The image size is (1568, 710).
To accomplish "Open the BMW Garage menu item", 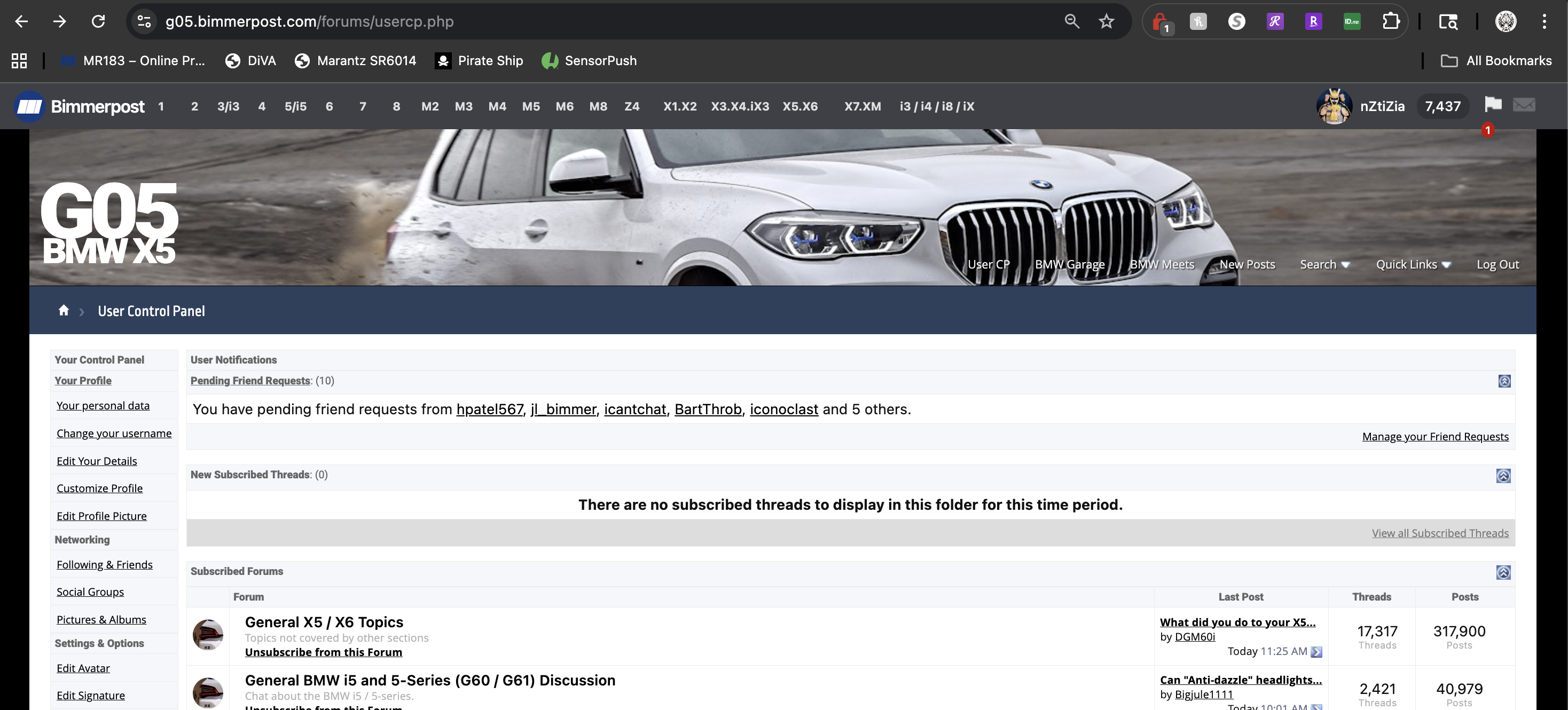I will pyautogui.click(x=1070, y=265).
